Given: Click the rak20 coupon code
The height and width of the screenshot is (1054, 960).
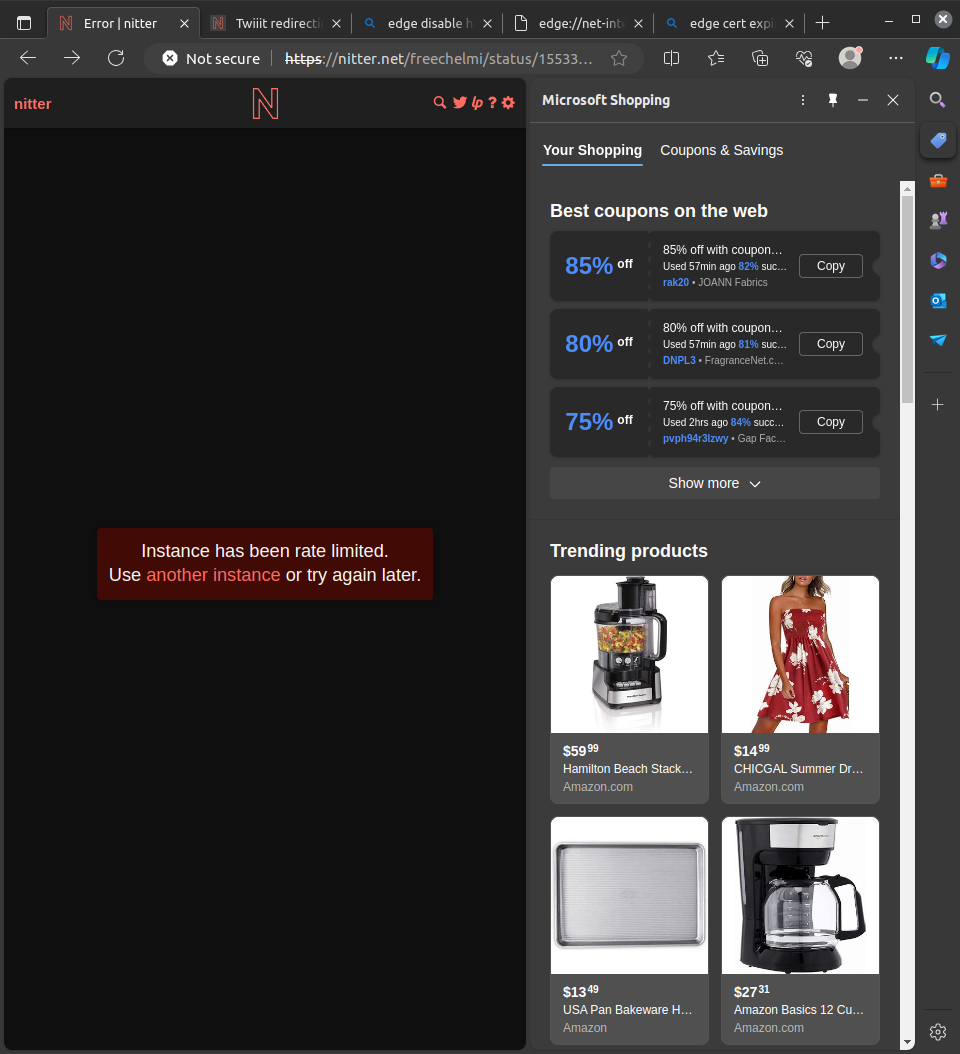Looking at the screenshot, I should point(676,282).
